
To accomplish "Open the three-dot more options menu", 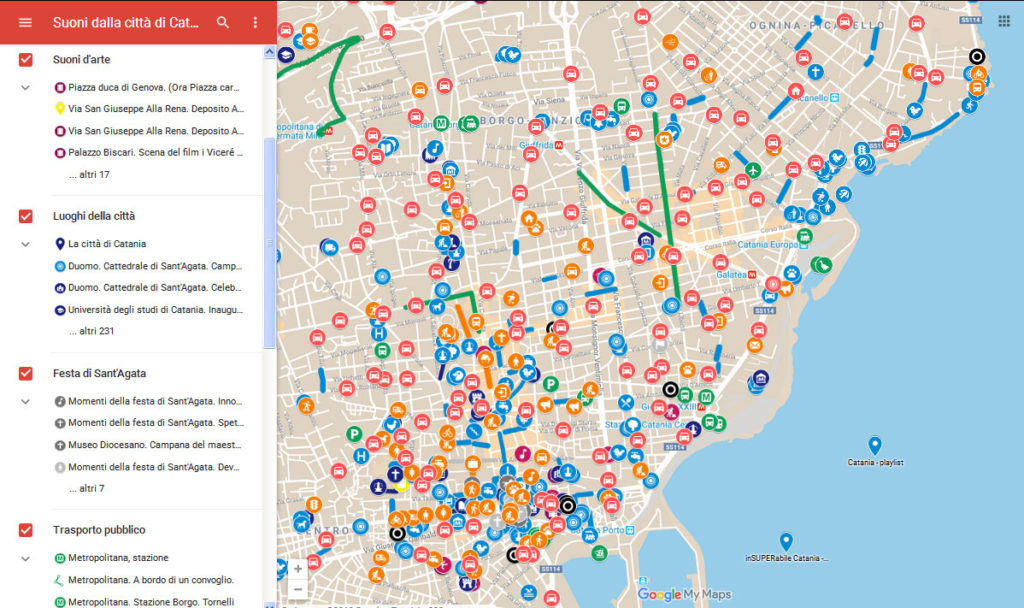I will pos(255,22).
